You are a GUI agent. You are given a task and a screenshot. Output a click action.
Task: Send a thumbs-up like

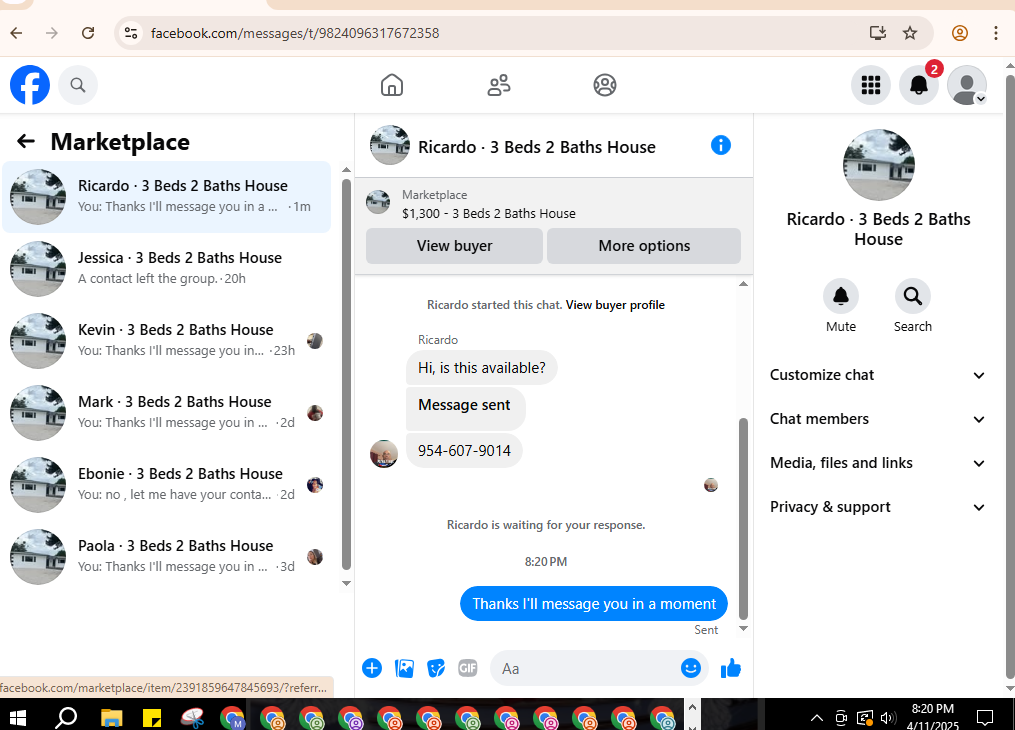pyautogui.click(x=731, y=668)
